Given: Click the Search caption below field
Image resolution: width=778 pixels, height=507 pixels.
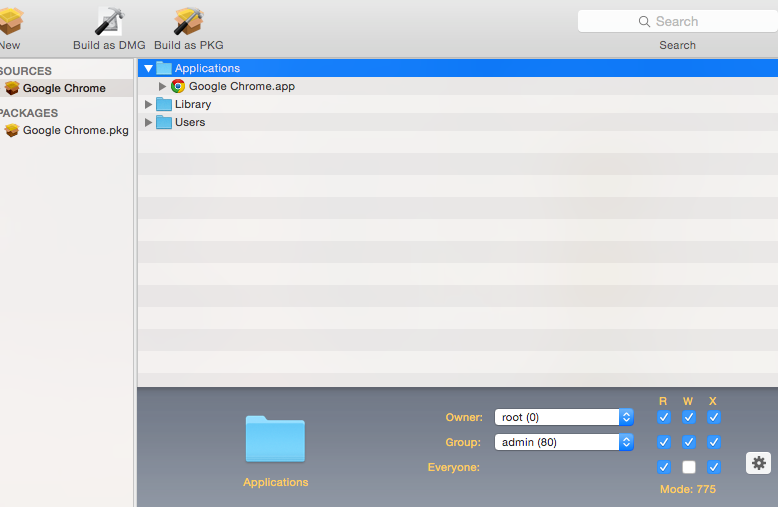Looking at the screenshot, I should coord(677,45).
